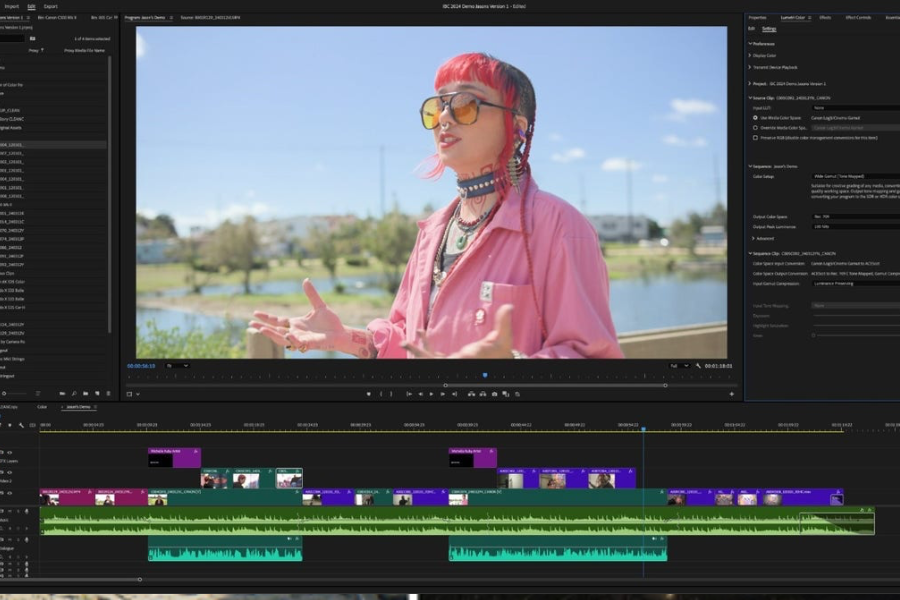Image resolution: width=900 pixels, height=600 pixels.
Task: Open the Effects panel tab
Action: [825, 18]
